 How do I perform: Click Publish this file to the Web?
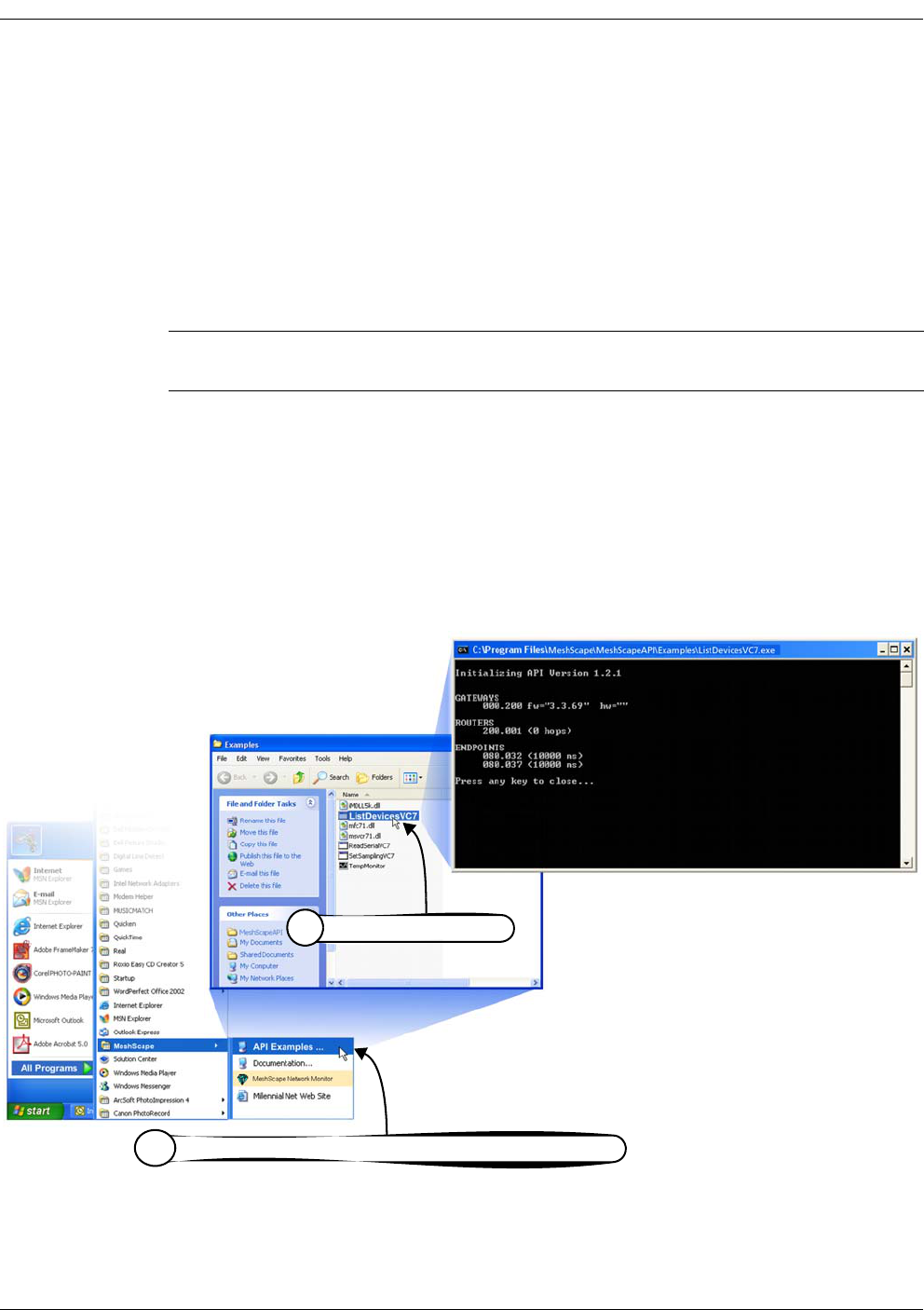265,859
